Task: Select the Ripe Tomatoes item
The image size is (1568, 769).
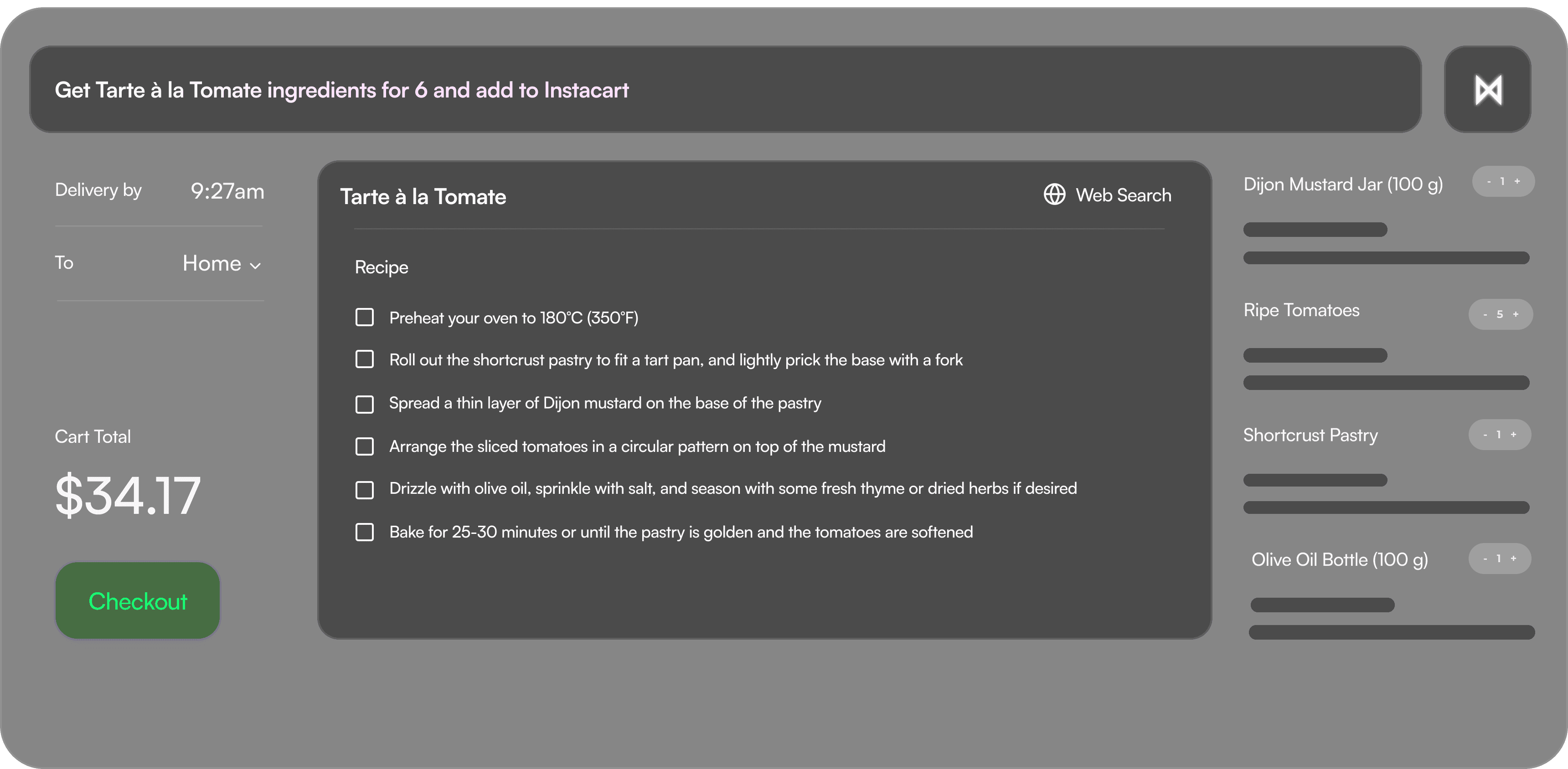Action: 1301,310
